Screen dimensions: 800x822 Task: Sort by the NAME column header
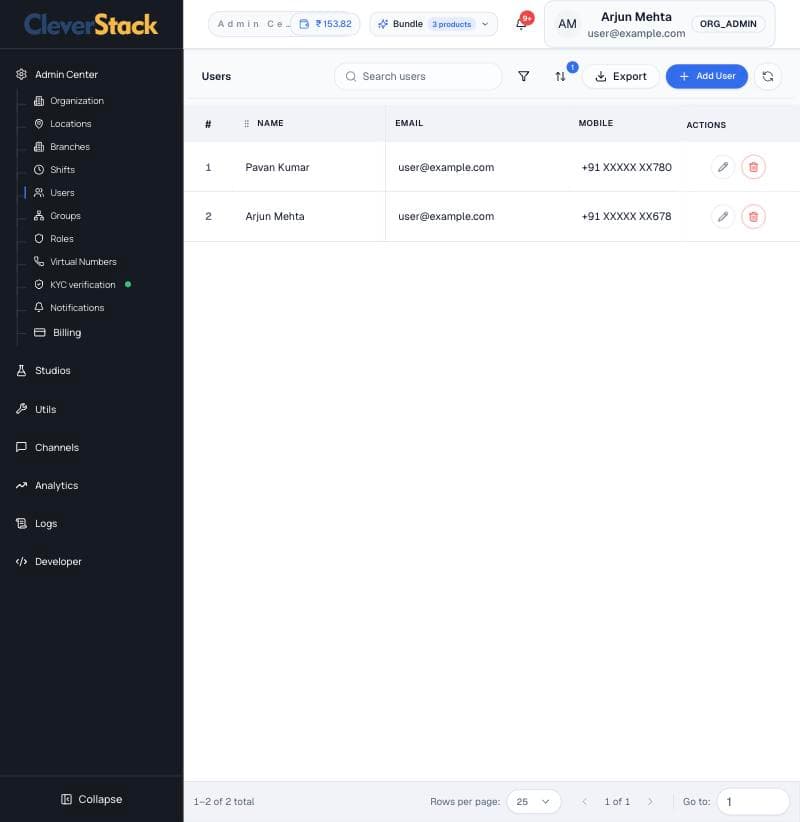pyautogui.click(x=270, y=123)
